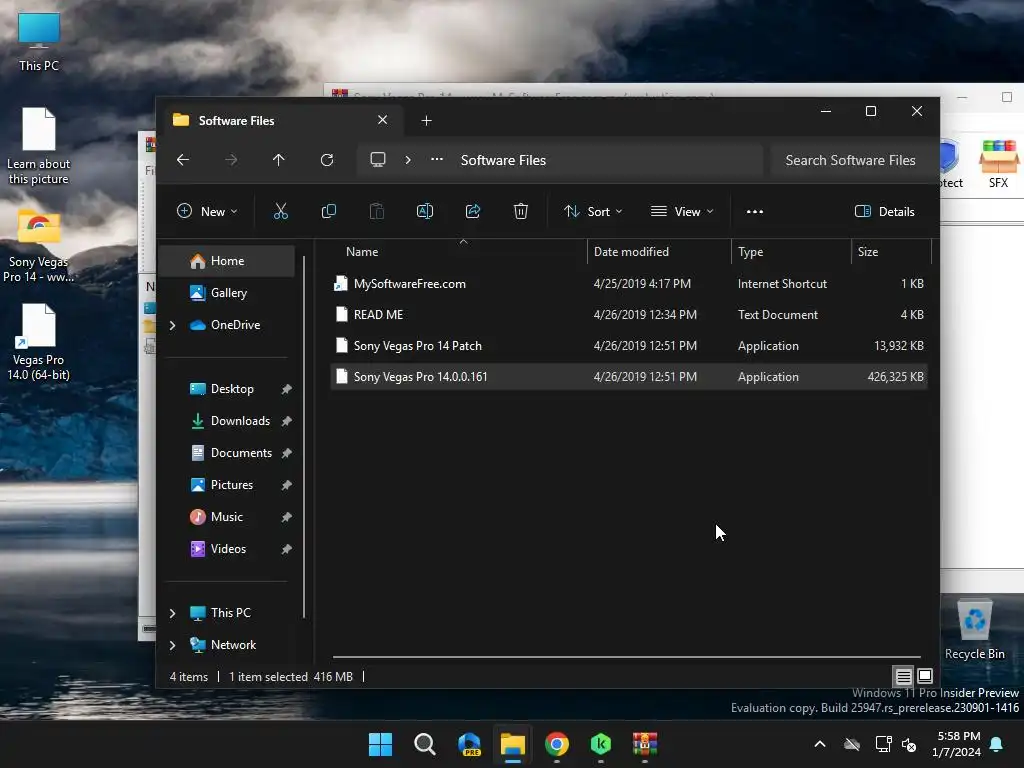Sort by Type column header
The image size is (1024, 768).
(x=791, y=251)
